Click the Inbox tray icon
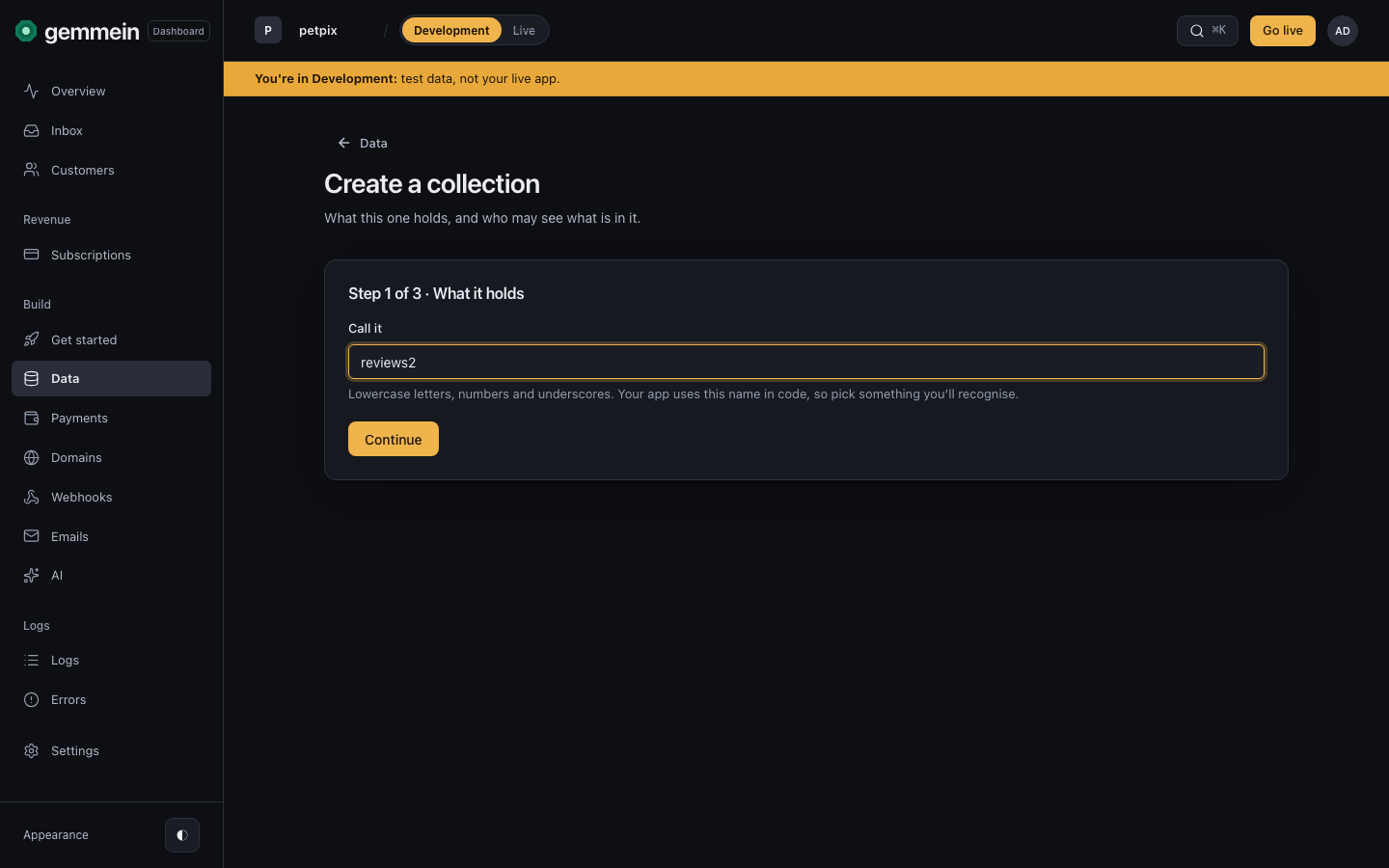 click(x=32, y=130)
